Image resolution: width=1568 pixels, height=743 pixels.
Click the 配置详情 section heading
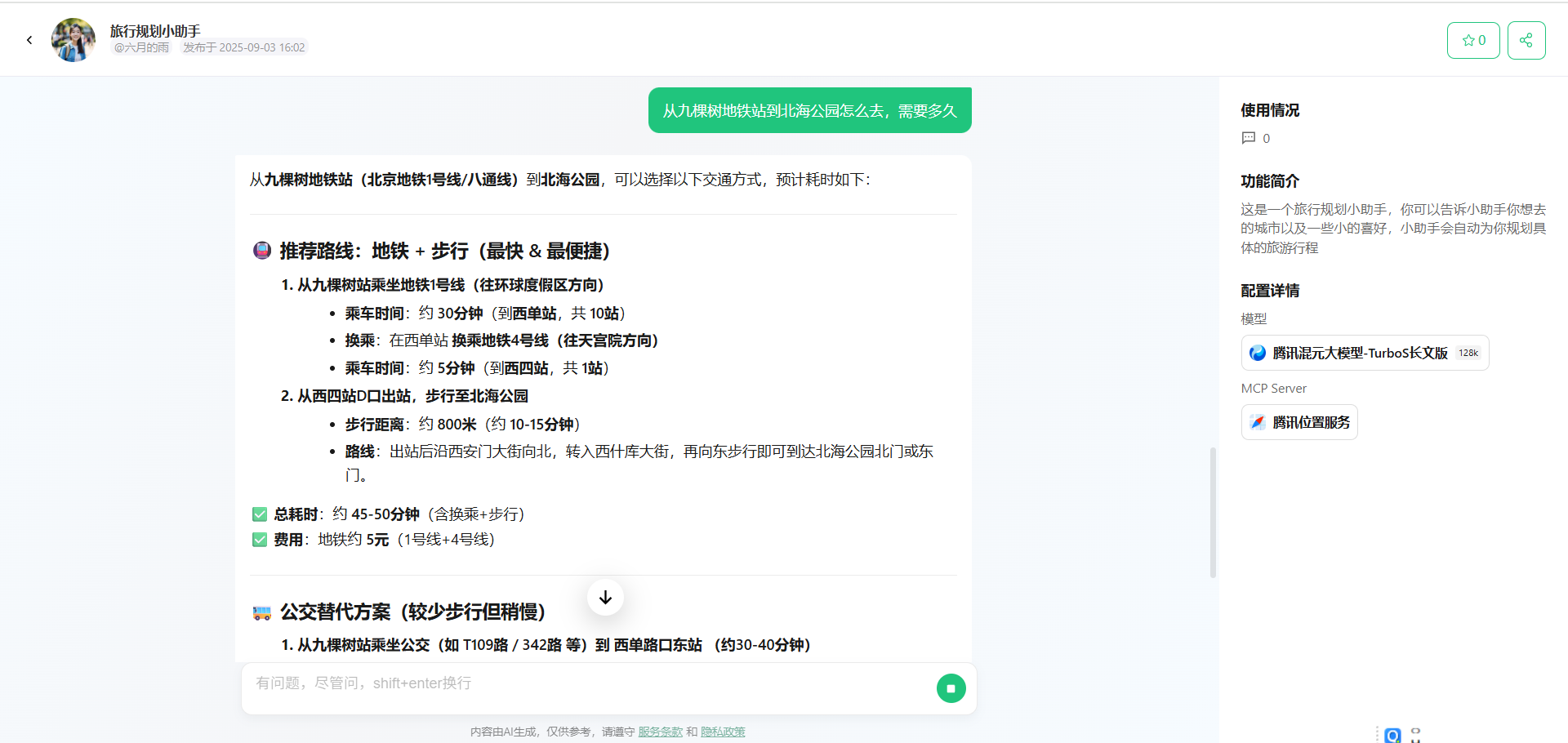(x=1270, y=291)
